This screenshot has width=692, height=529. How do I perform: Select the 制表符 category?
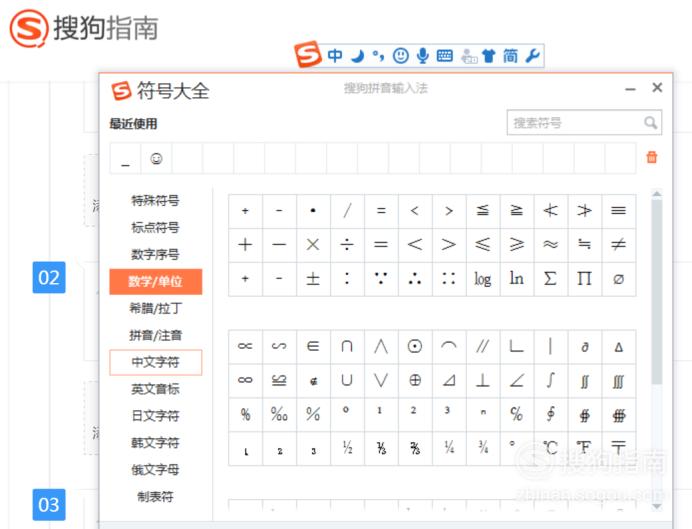pos(155,497)
